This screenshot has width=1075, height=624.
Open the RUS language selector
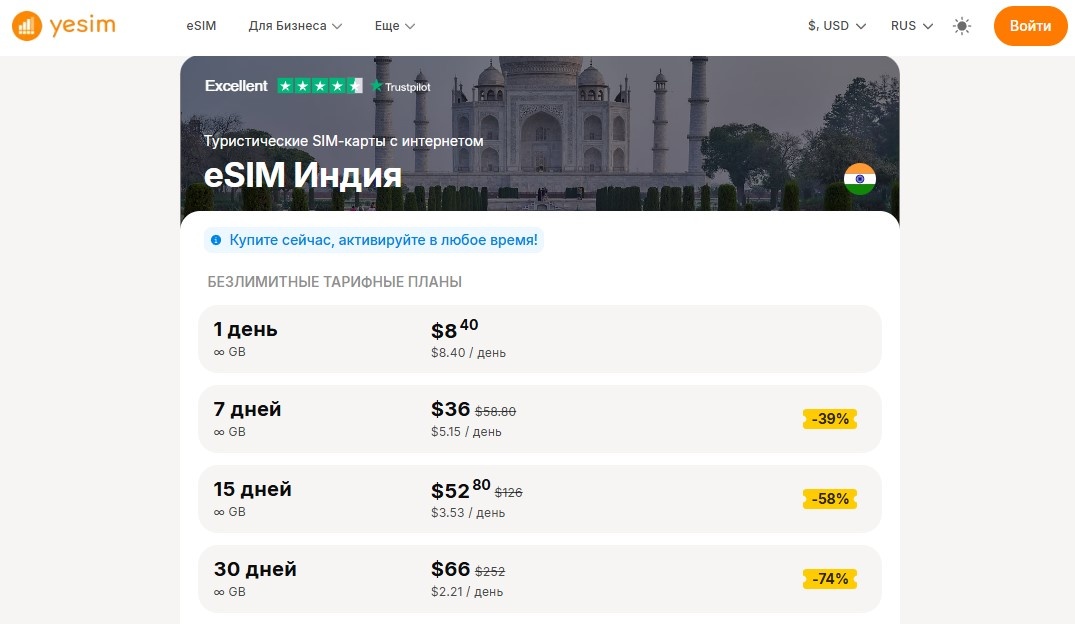pyautogui.click(x=911, y=26)
